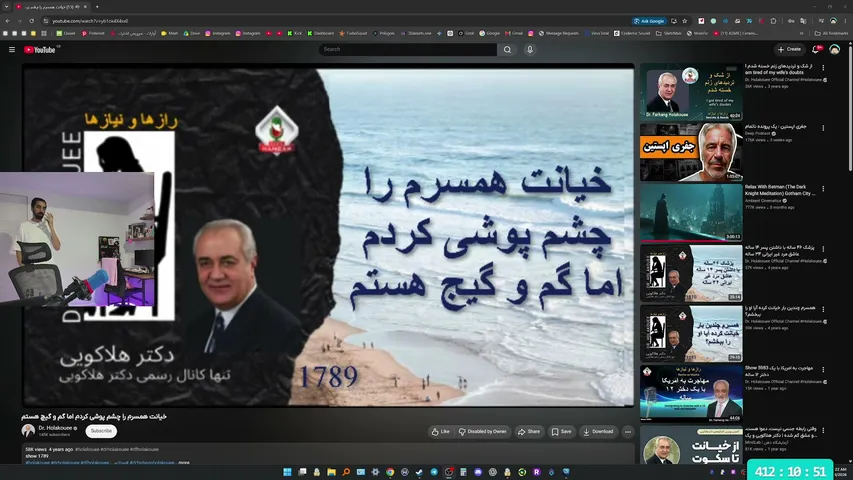Open the browser extensions puzzle icon
Viewport: 853px width, 480px height.
click(x=773, y=21)
